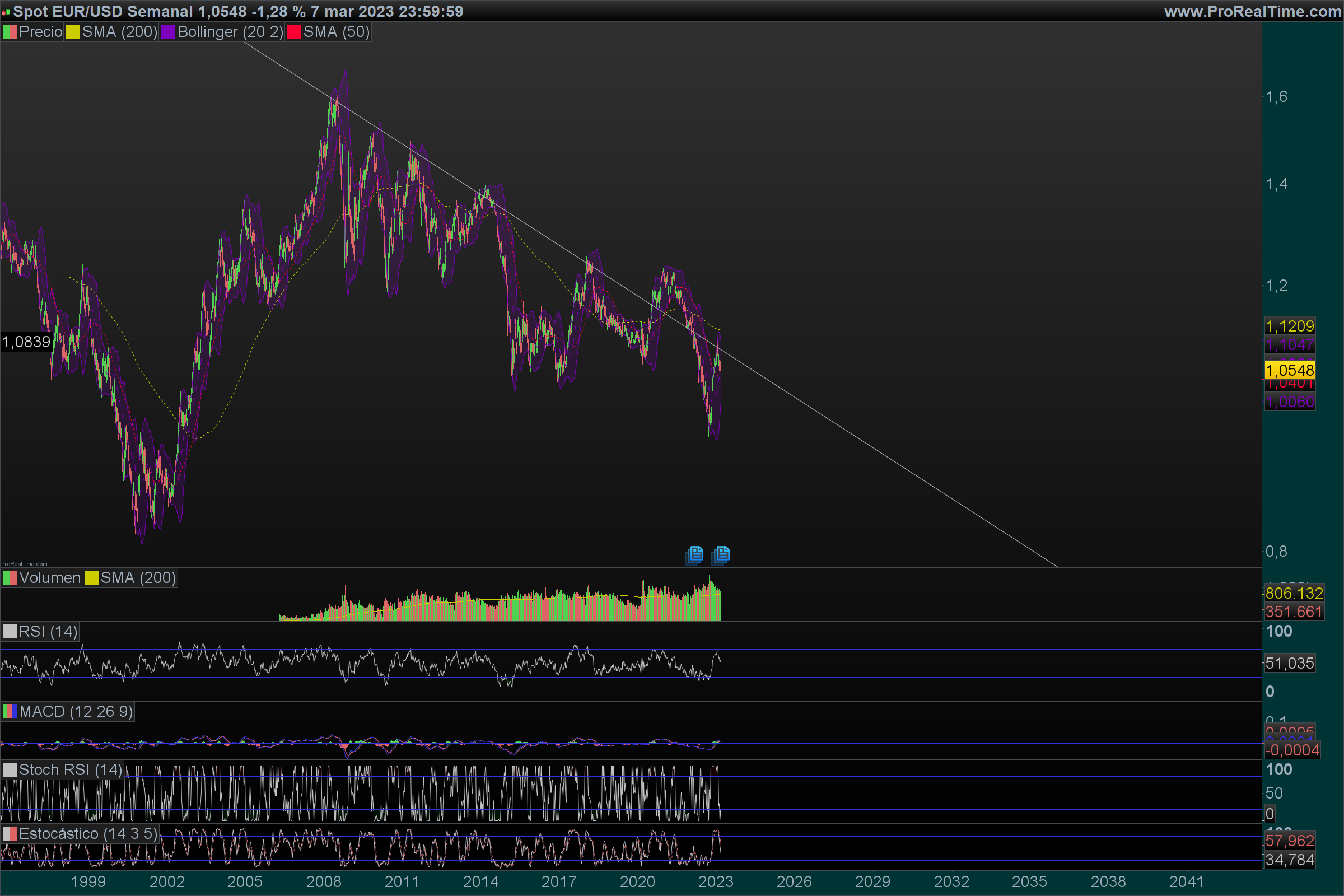The width and height of the screenshot is (1344, 896).
Task: Click the purple Bollinger (20 2) swatch
Action: click(168, 32)
